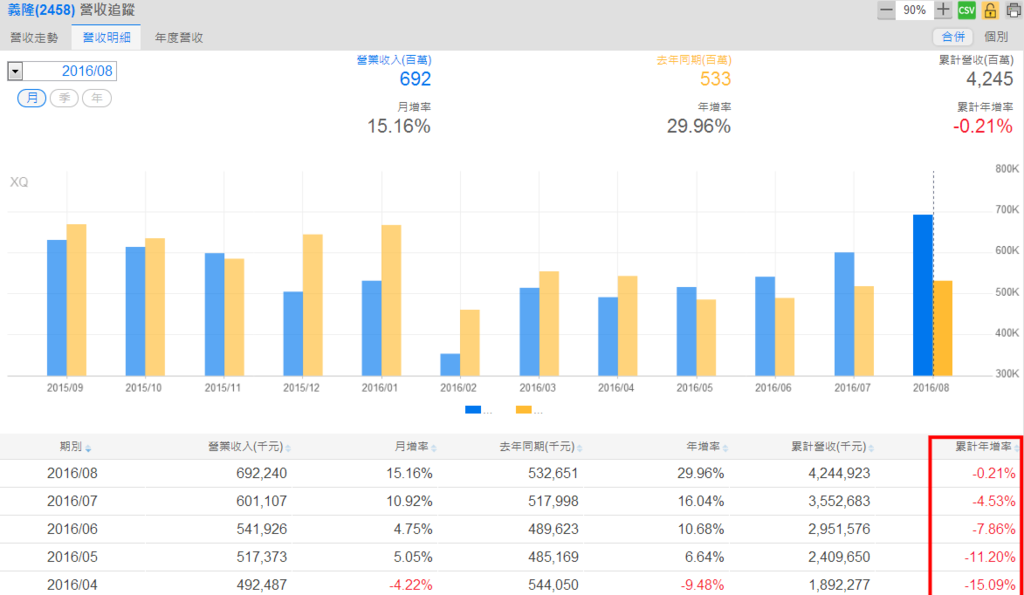The height and width of the screenshot is (595, 1024).
Task: Switch to 個別 view
Action: pos(996,37)
